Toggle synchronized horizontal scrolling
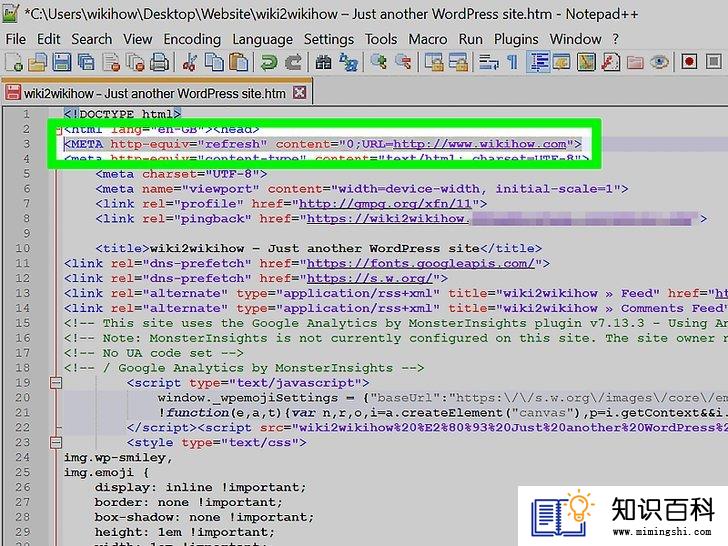This screenshot has width=728, height=546. pyautogui.click(x=458, y=62)
